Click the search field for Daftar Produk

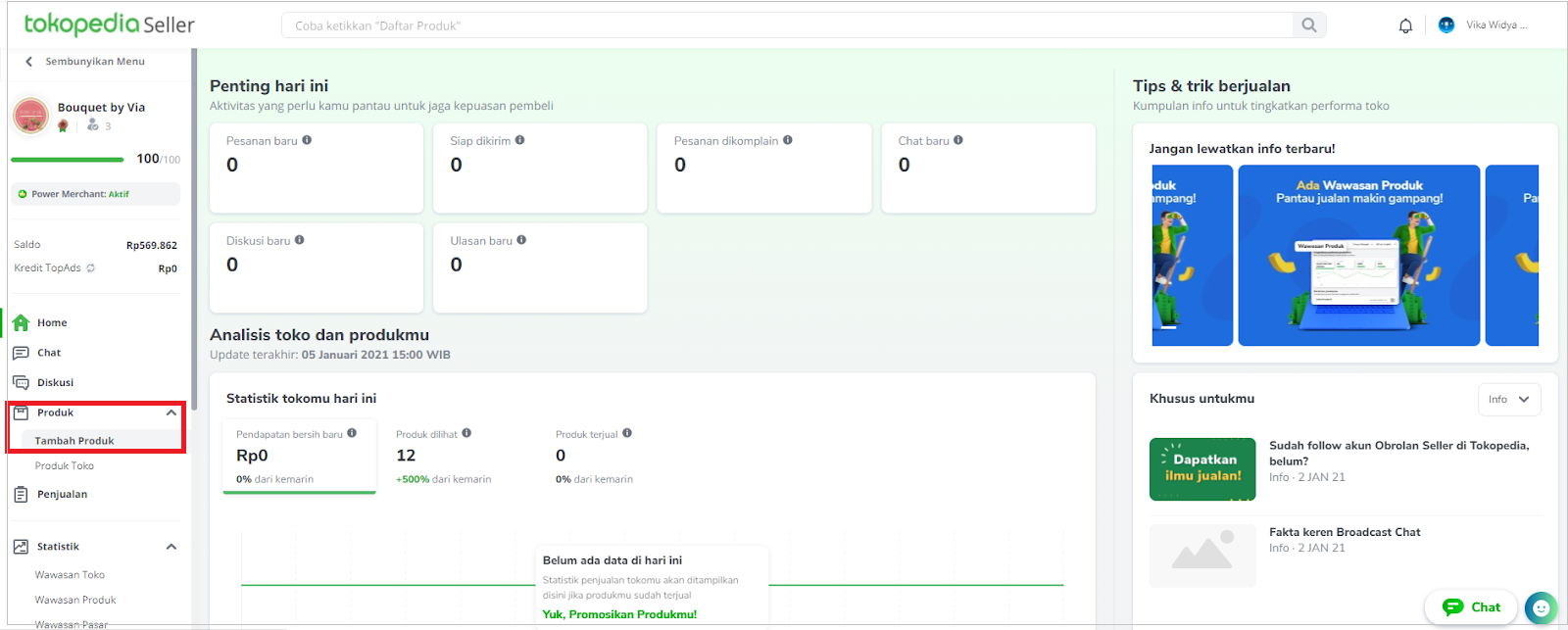click(787, 25)
